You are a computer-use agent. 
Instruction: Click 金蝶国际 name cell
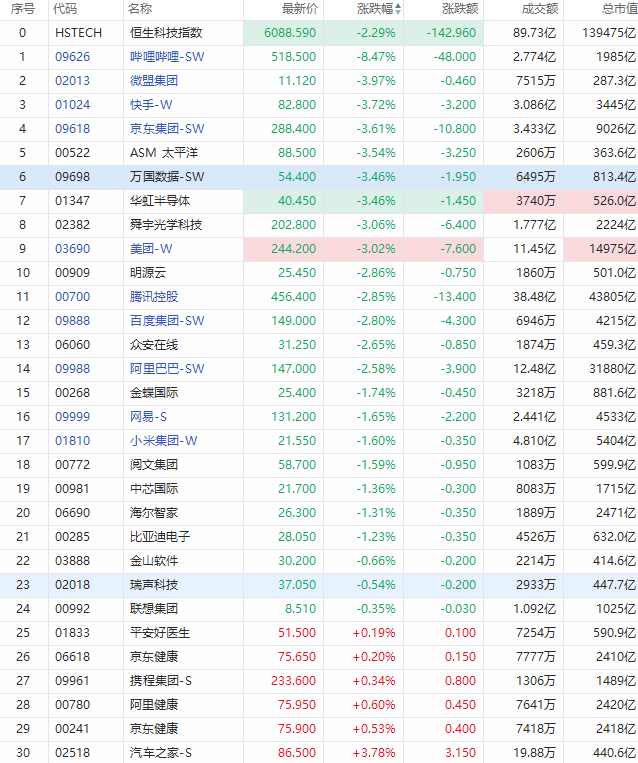click(x=154, y=393)
